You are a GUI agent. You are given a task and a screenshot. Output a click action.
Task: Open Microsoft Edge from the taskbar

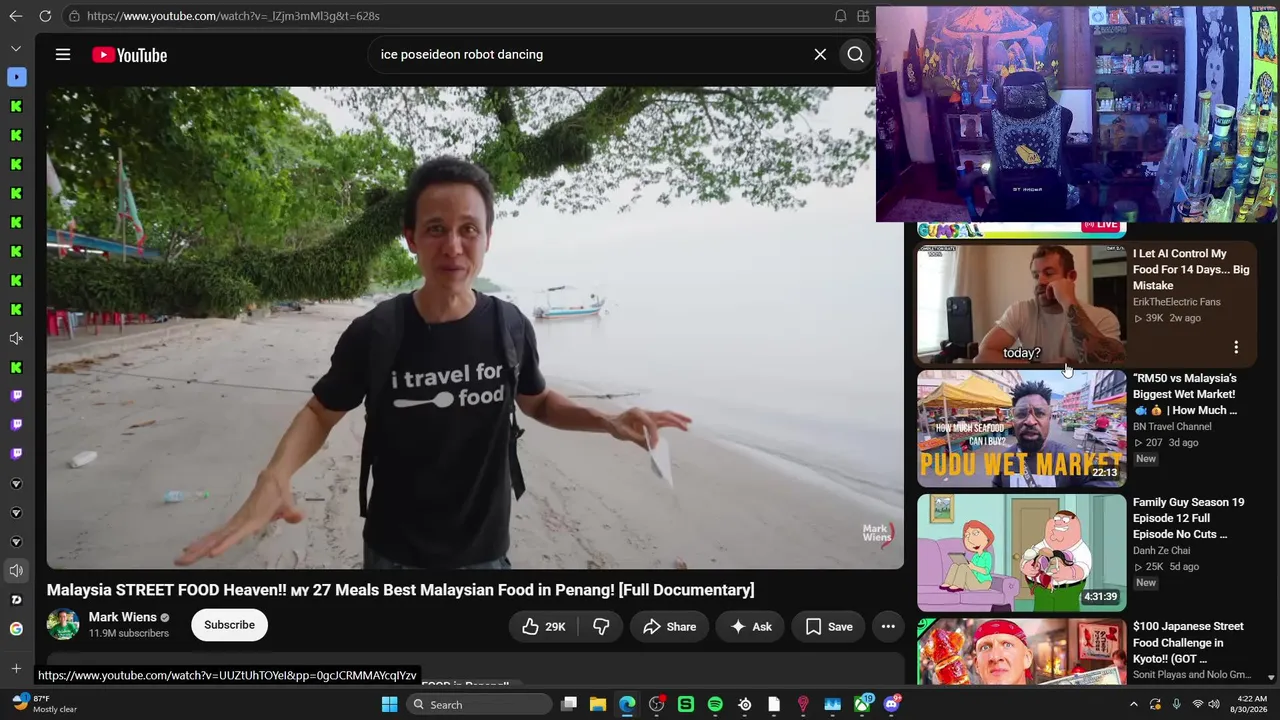pos(627,705)
